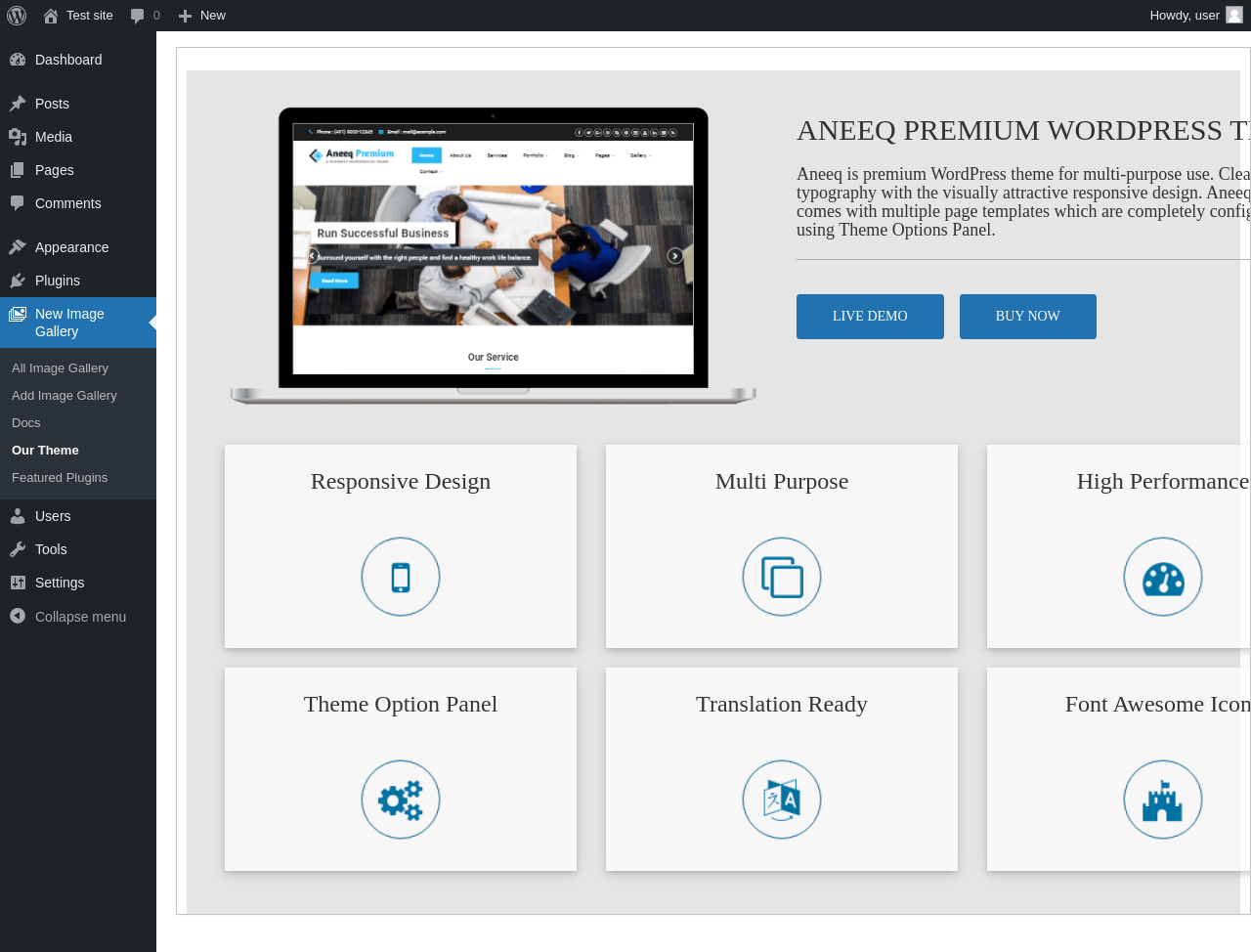The image size is (1251, 952).
Task: Click the Pages document icon
Action: 18,170
